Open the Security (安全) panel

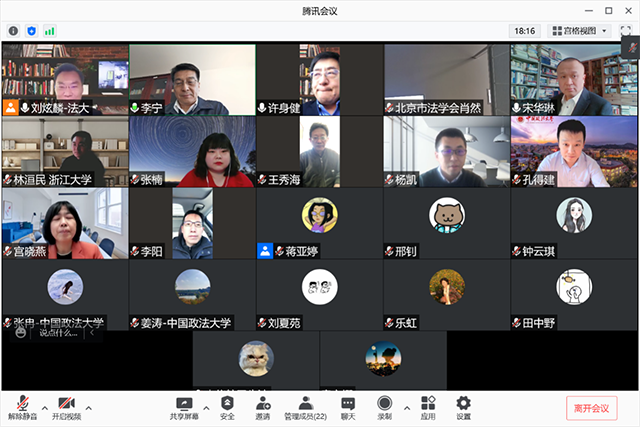point(227,407)
